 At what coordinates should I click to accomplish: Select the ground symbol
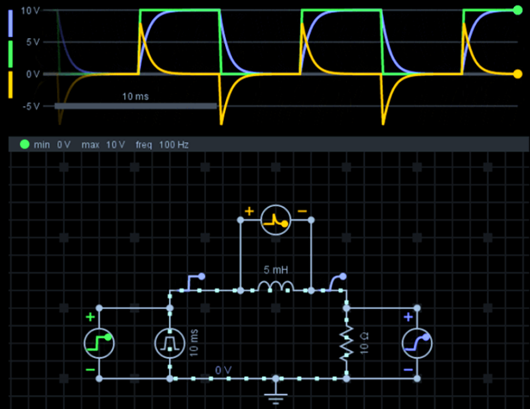pyautogui.click(x=276, y=394)
